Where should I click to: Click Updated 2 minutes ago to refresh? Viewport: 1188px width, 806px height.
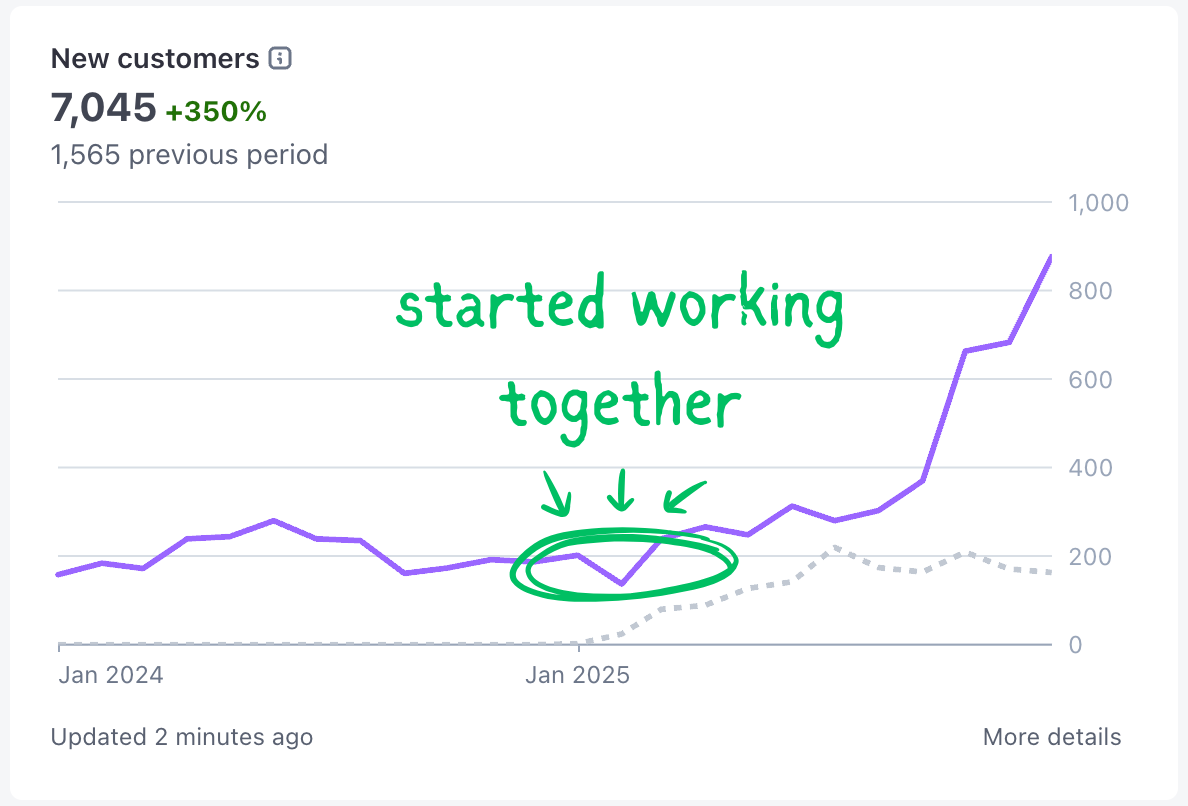(x=181, y=737)
